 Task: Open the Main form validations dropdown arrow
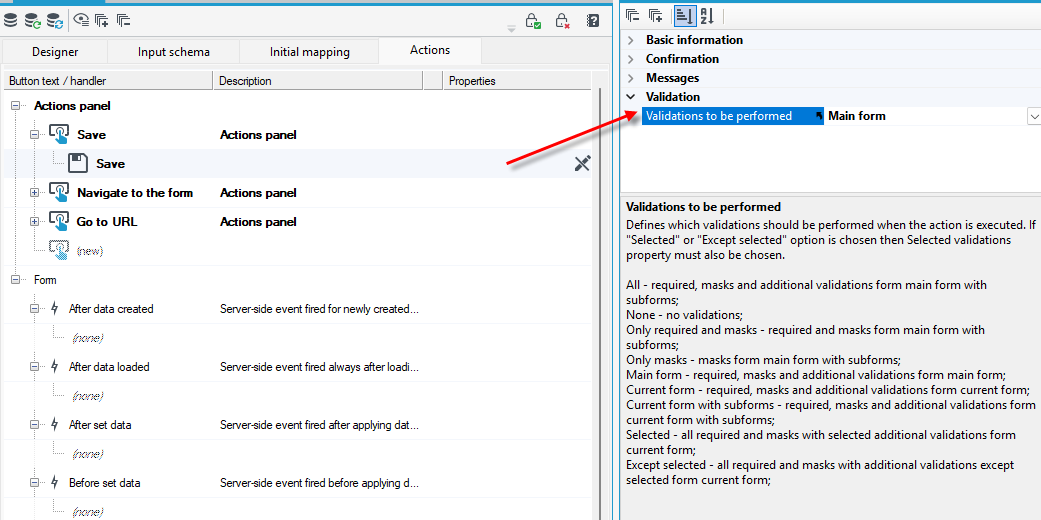pos(1034,116)
